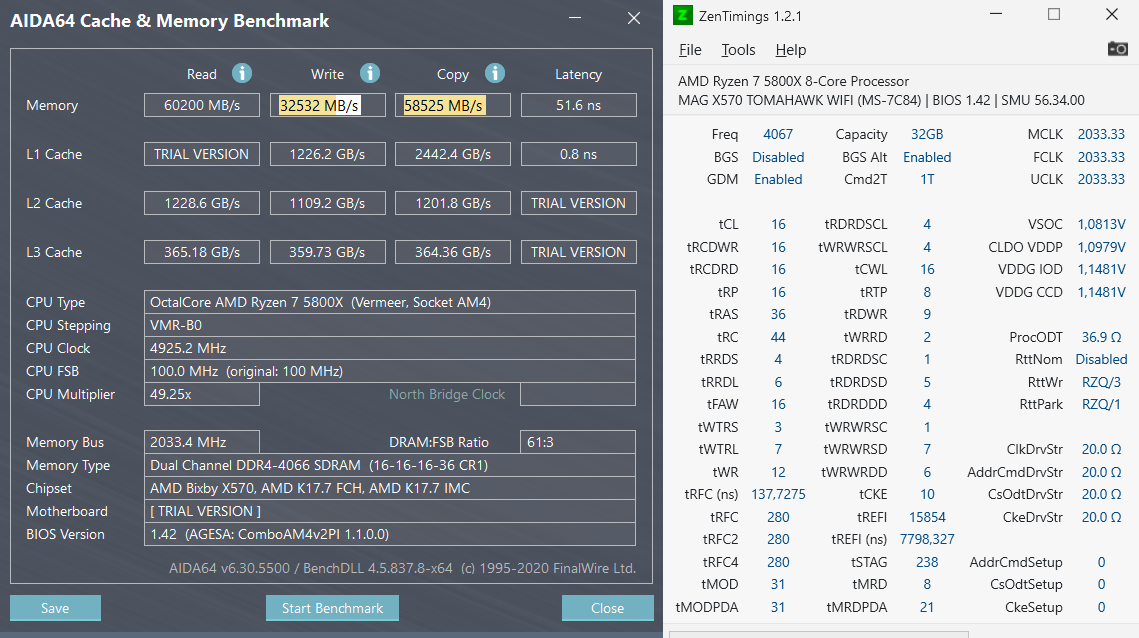Click the Memory Latency 51.6 ns field
Viewport: 1139px width, 638px height.
(x=578, y=105)
